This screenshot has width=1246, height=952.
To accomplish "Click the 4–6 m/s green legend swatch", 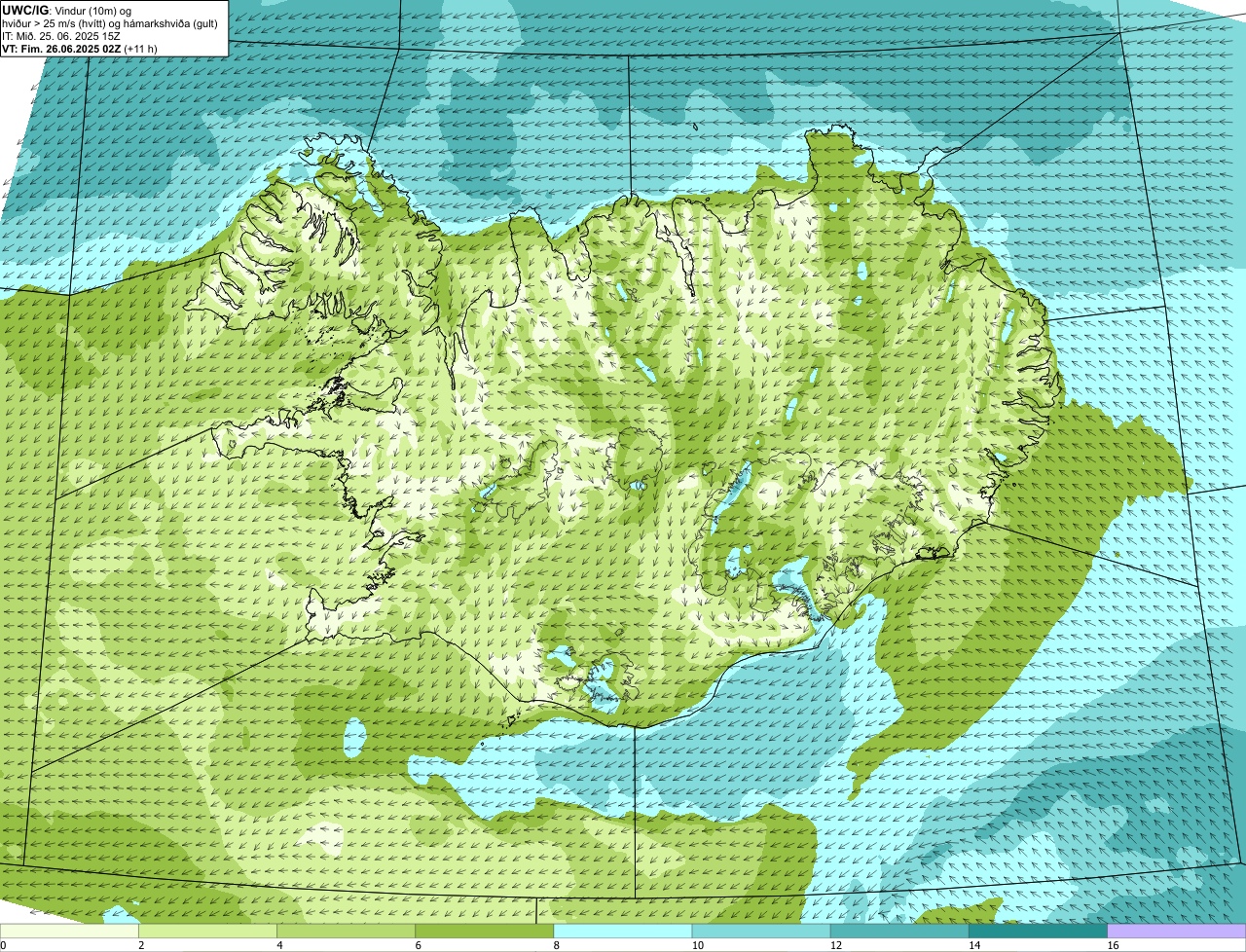I will 346,931.
